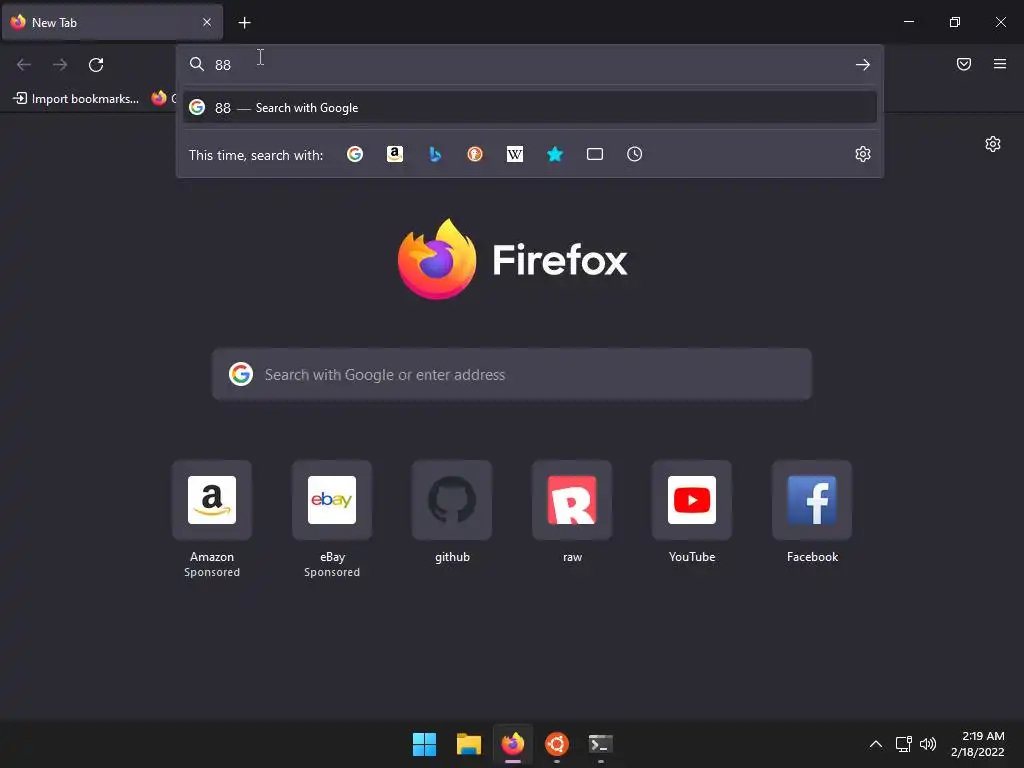Select '88 — Search with Google' suggestion
The width and height of the screenshot is (1024, 768).
coord(530,108)
